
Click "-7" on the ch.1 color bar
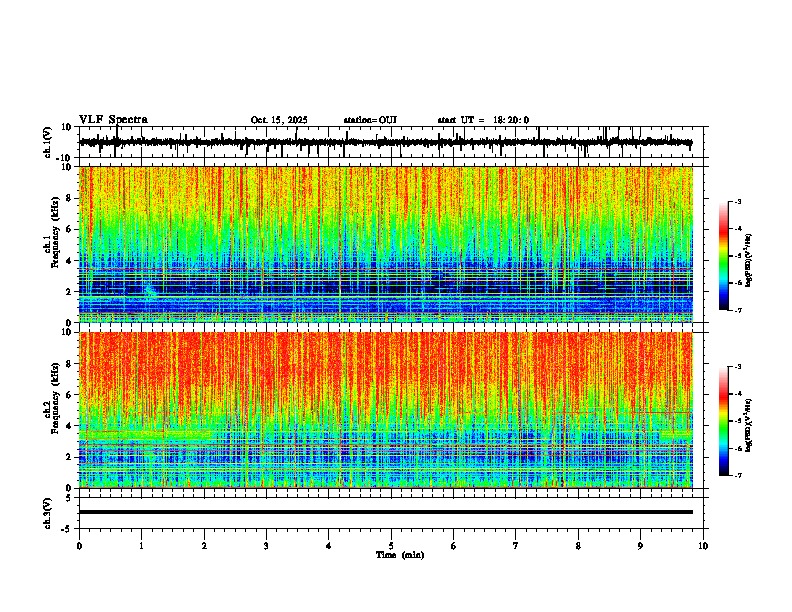point(737,310)
